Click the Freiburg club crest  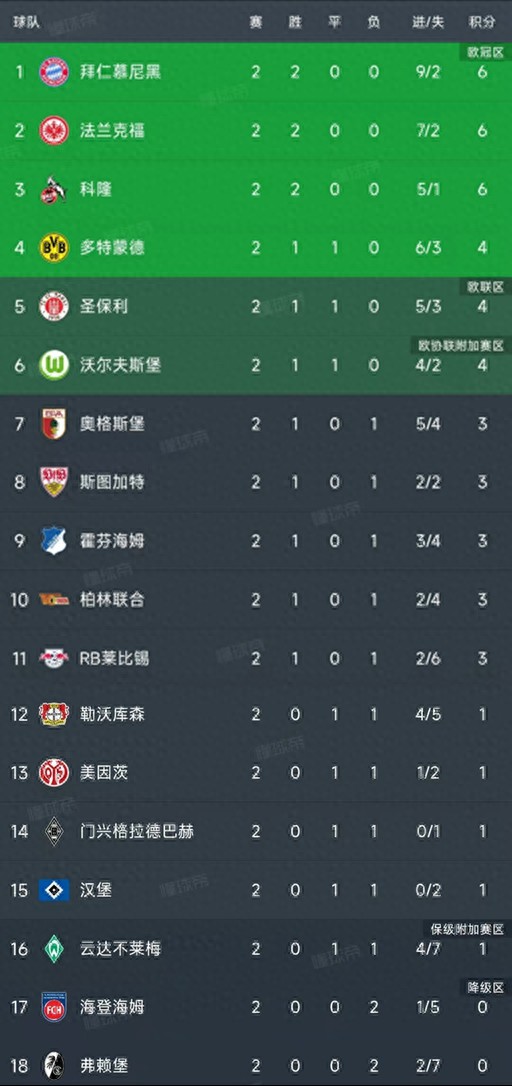click(x=53, y=1065)
